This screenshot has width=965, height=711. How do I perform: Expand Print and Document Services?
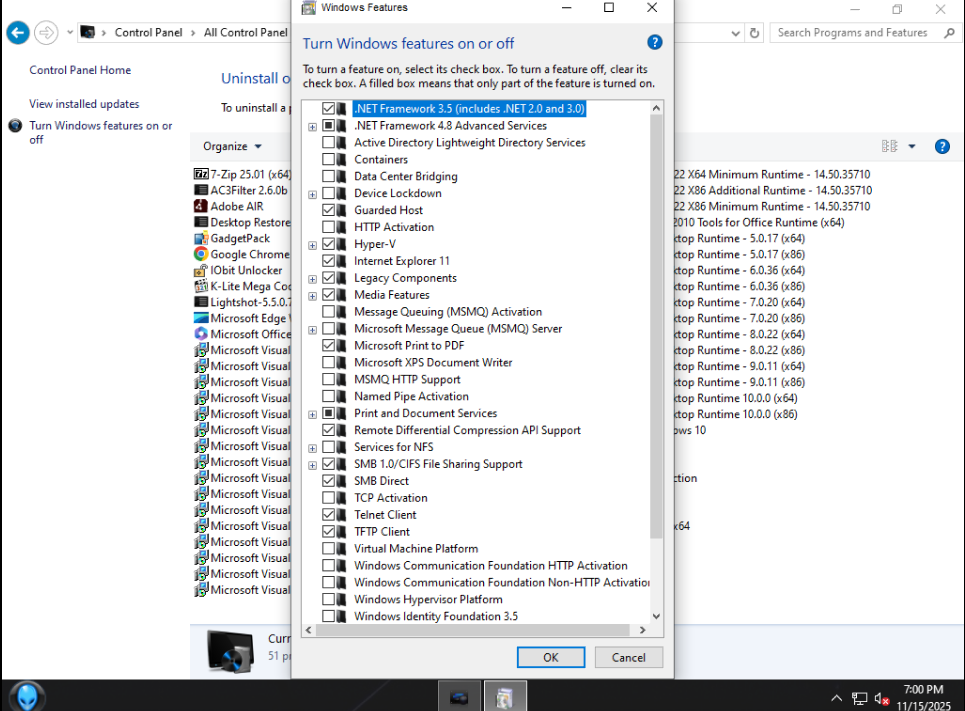click(313, 414)
